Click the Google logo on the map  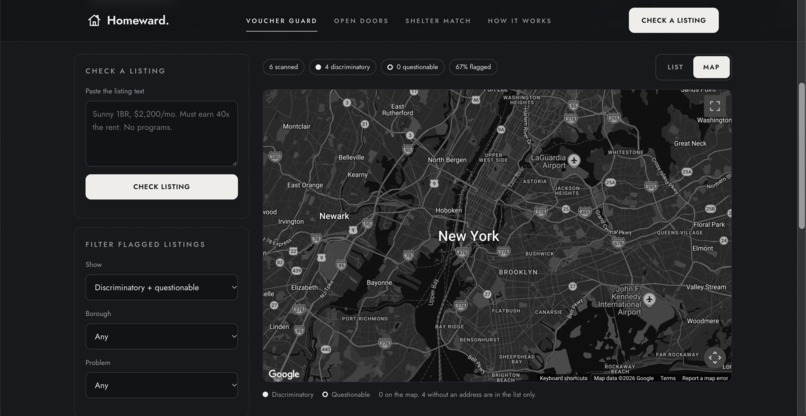[x=284, y=374]
